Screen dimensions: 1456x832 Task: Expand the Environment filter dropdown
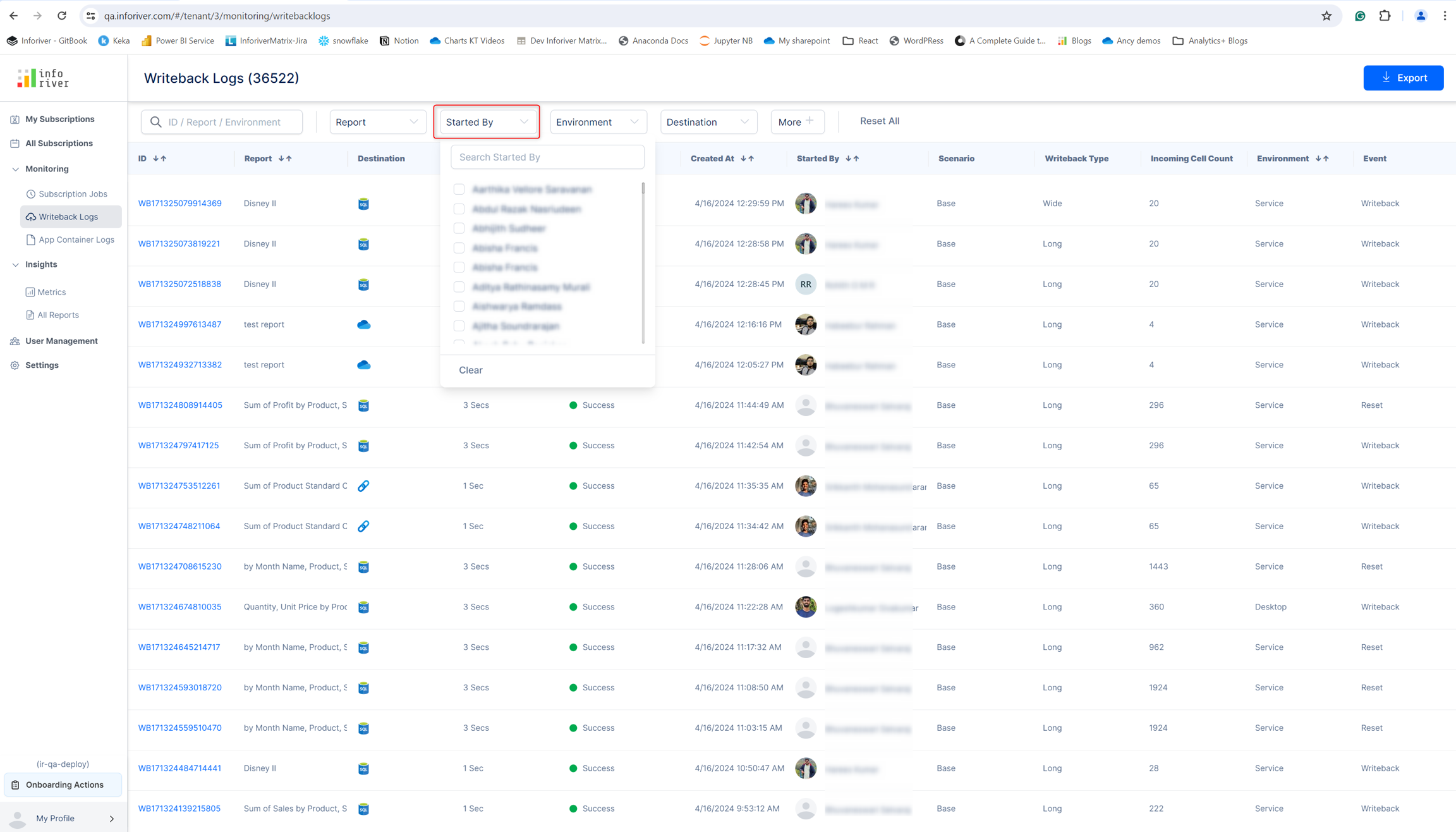[x=598, y=122]
